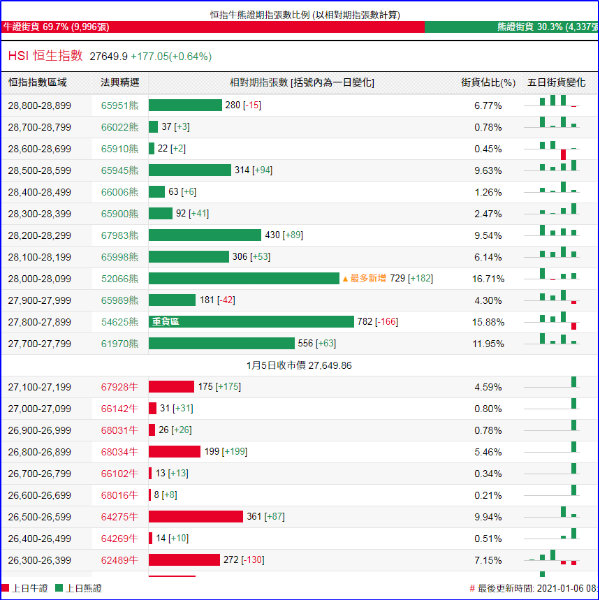599x600 pixels.
Task: Open warrant 67983熊
Action: (x=119, y=235)
